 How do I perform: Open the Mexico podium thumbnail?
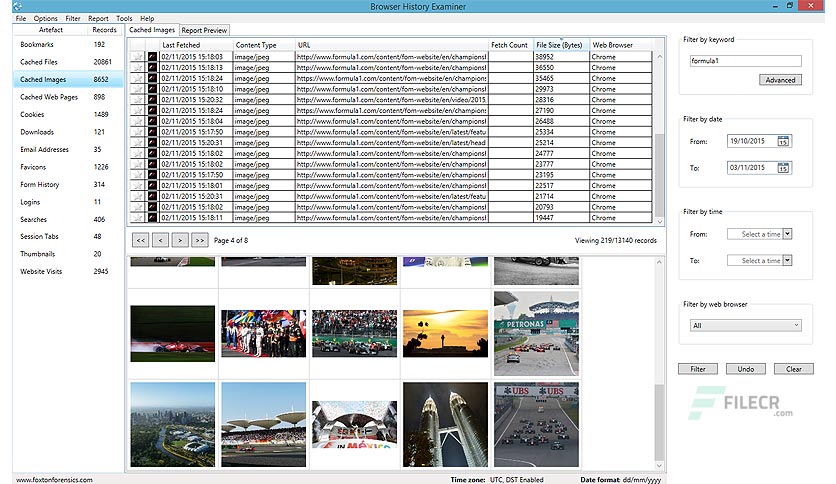click(355, 424)
